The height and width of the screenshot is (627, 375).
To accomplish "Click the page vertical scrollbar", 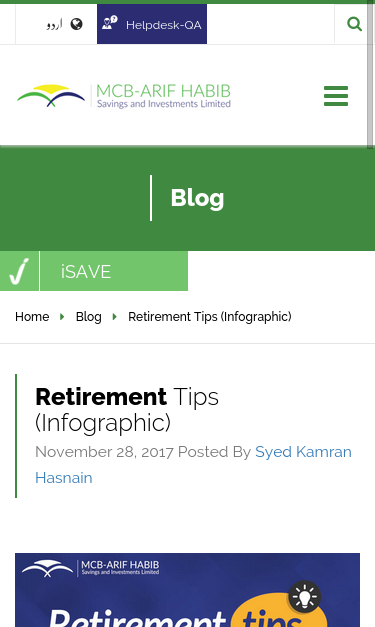I will coord(370,76).
